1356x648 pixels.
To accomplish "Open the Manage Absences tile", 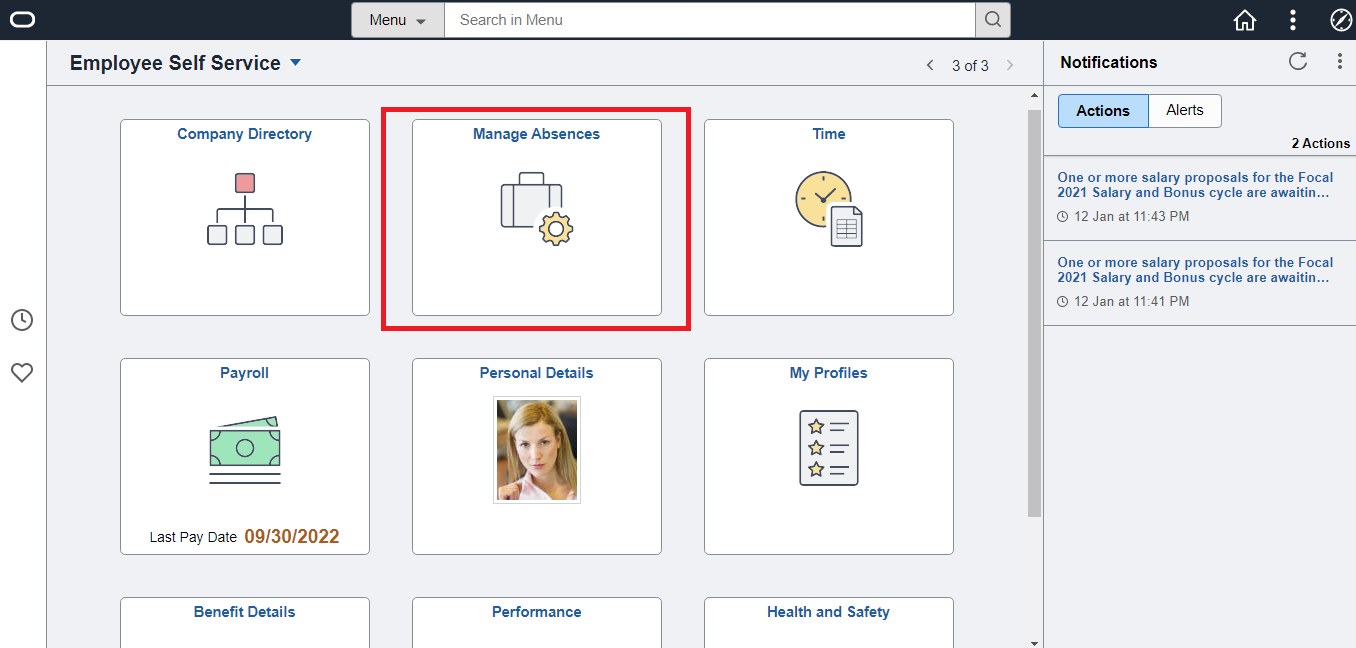I will coord(537,218).
